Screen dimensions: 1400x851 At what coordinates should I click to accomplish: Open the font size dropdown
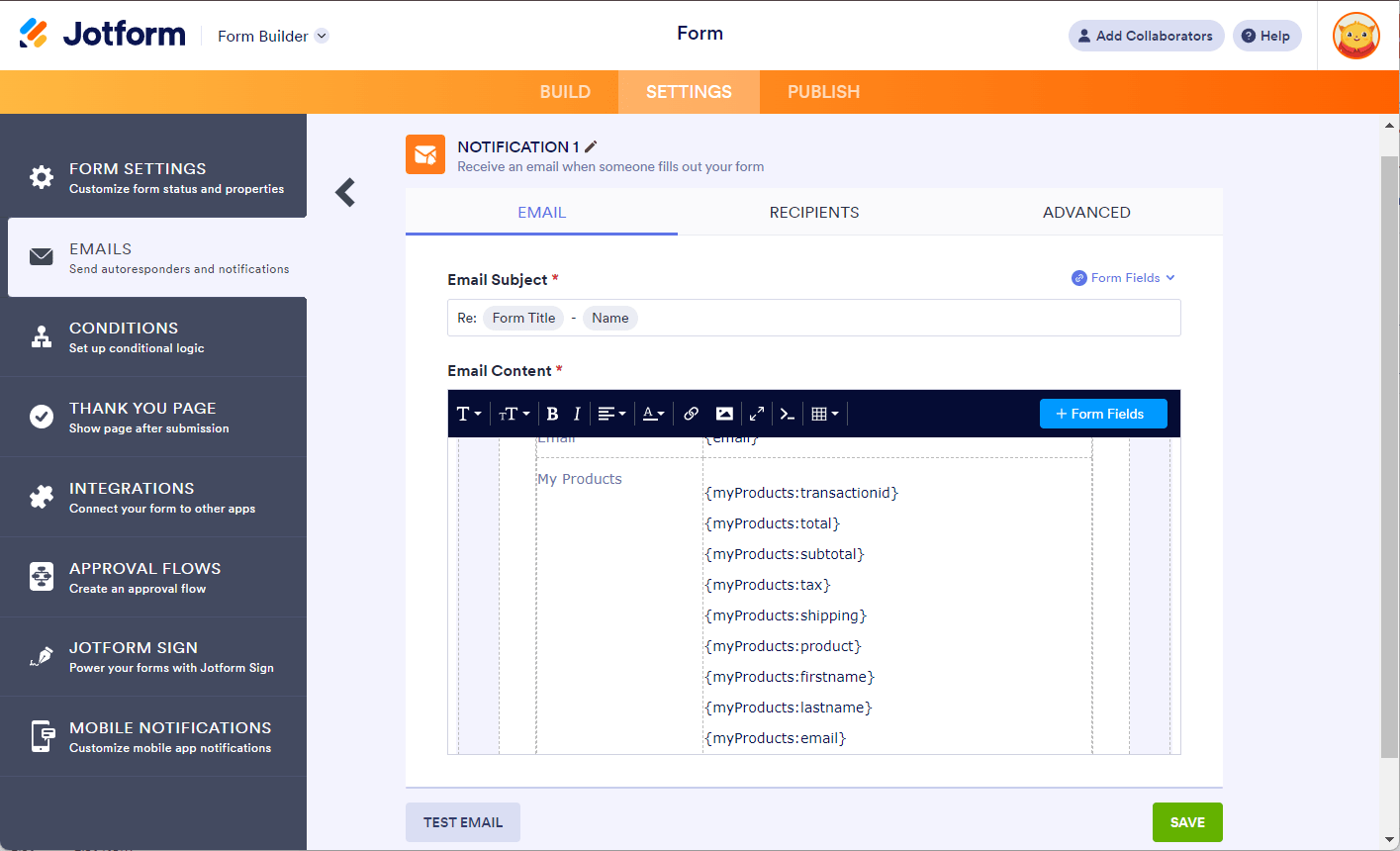click(513, 414)
